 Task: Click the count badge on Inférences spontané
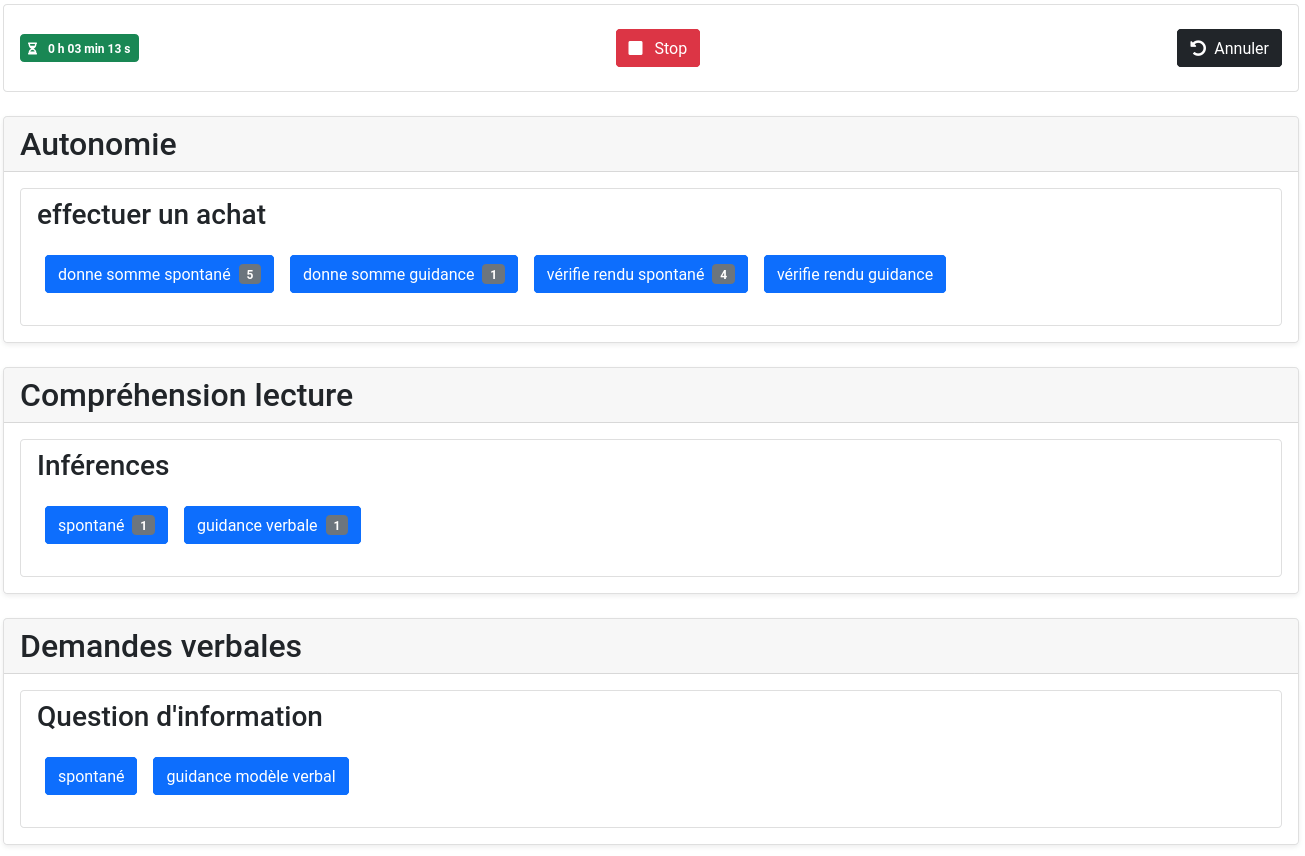(143, 525)
